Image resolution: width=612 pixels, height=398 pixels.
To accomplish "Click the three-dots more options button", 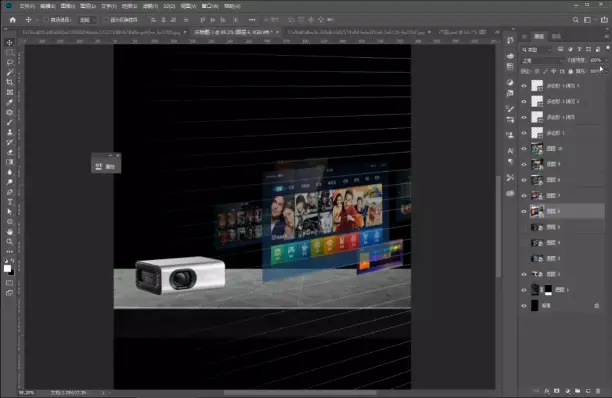I will point(252,20).
